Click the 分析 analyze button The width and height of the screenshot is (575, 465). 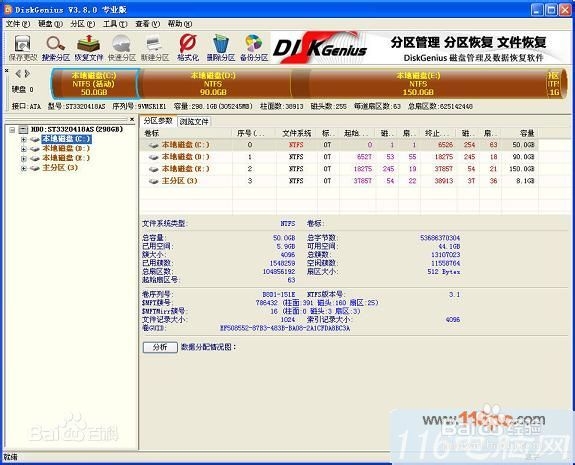click(160, 347)
